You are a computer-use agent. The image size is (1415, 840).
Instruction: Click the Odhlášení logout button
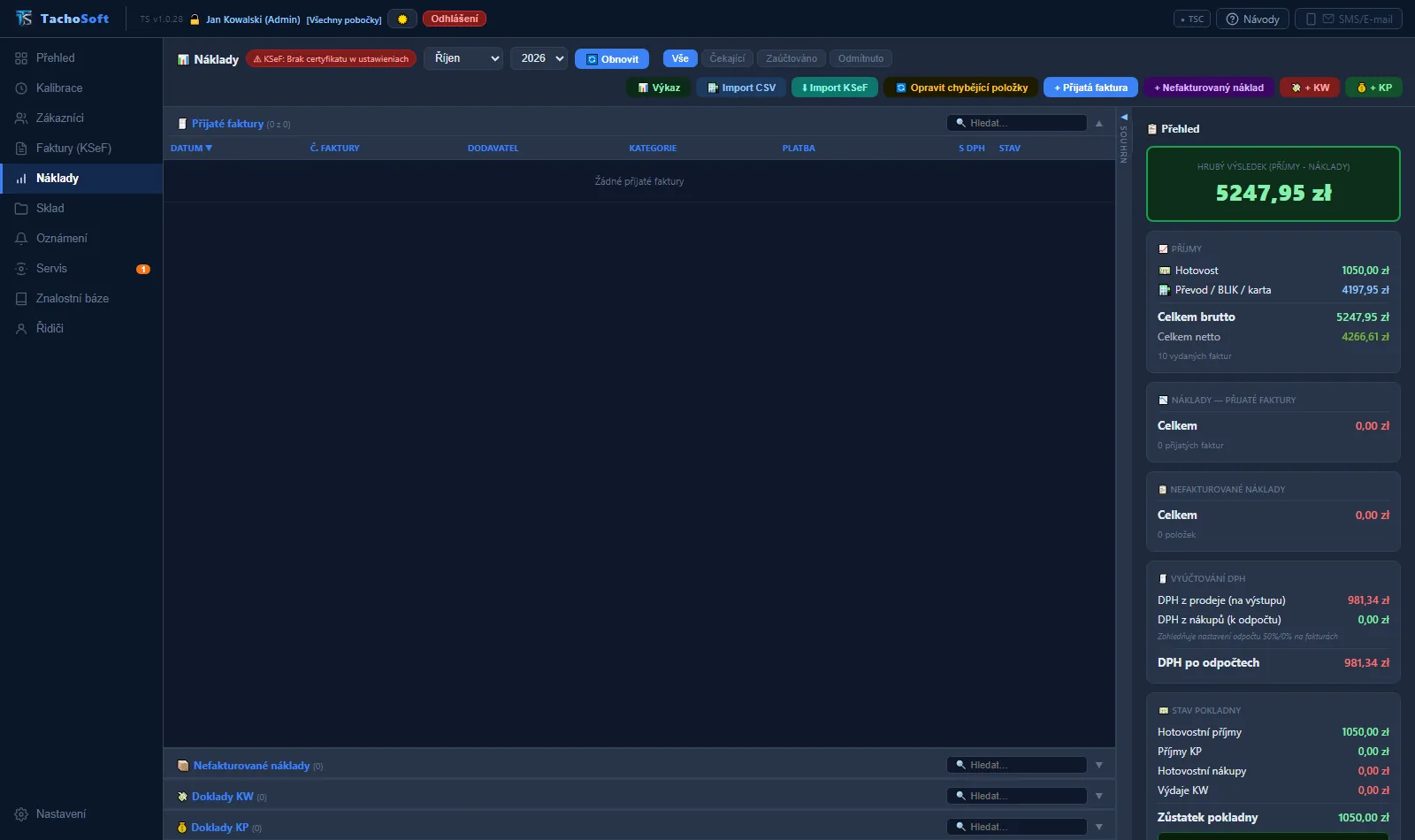[x=455, y=19]
